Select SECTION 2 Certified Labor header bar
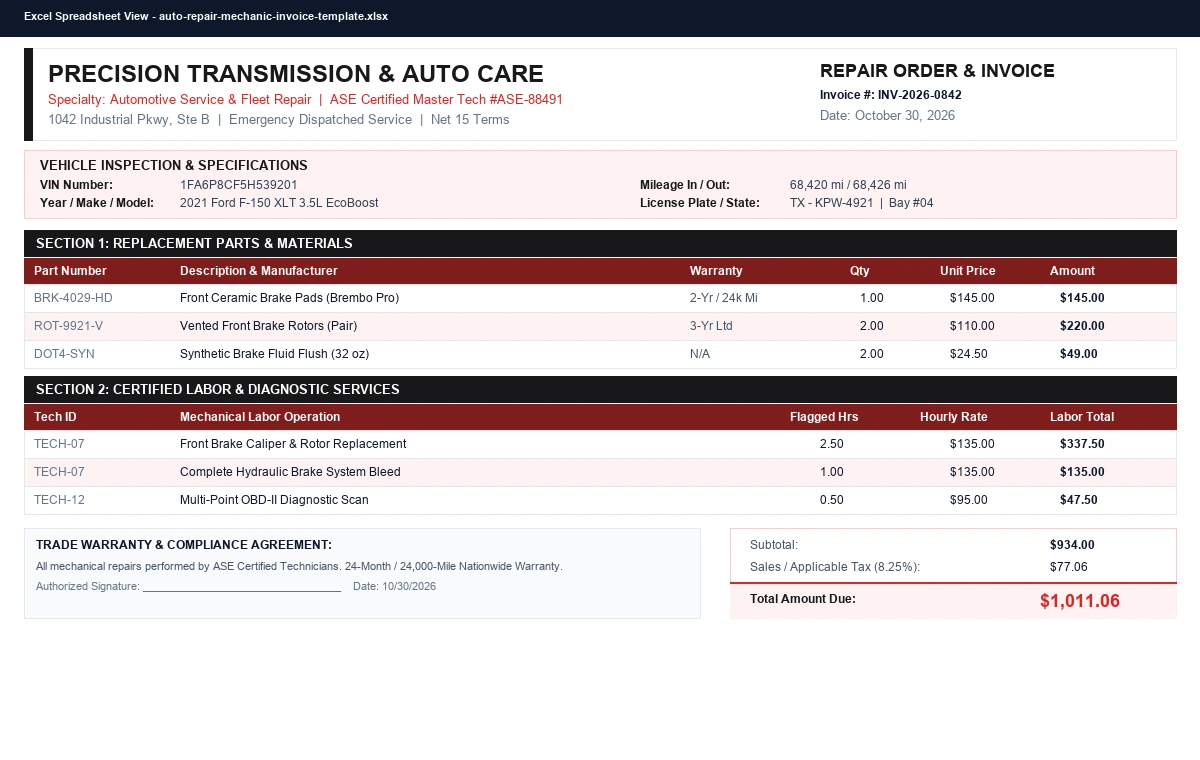 pos(600,389)
